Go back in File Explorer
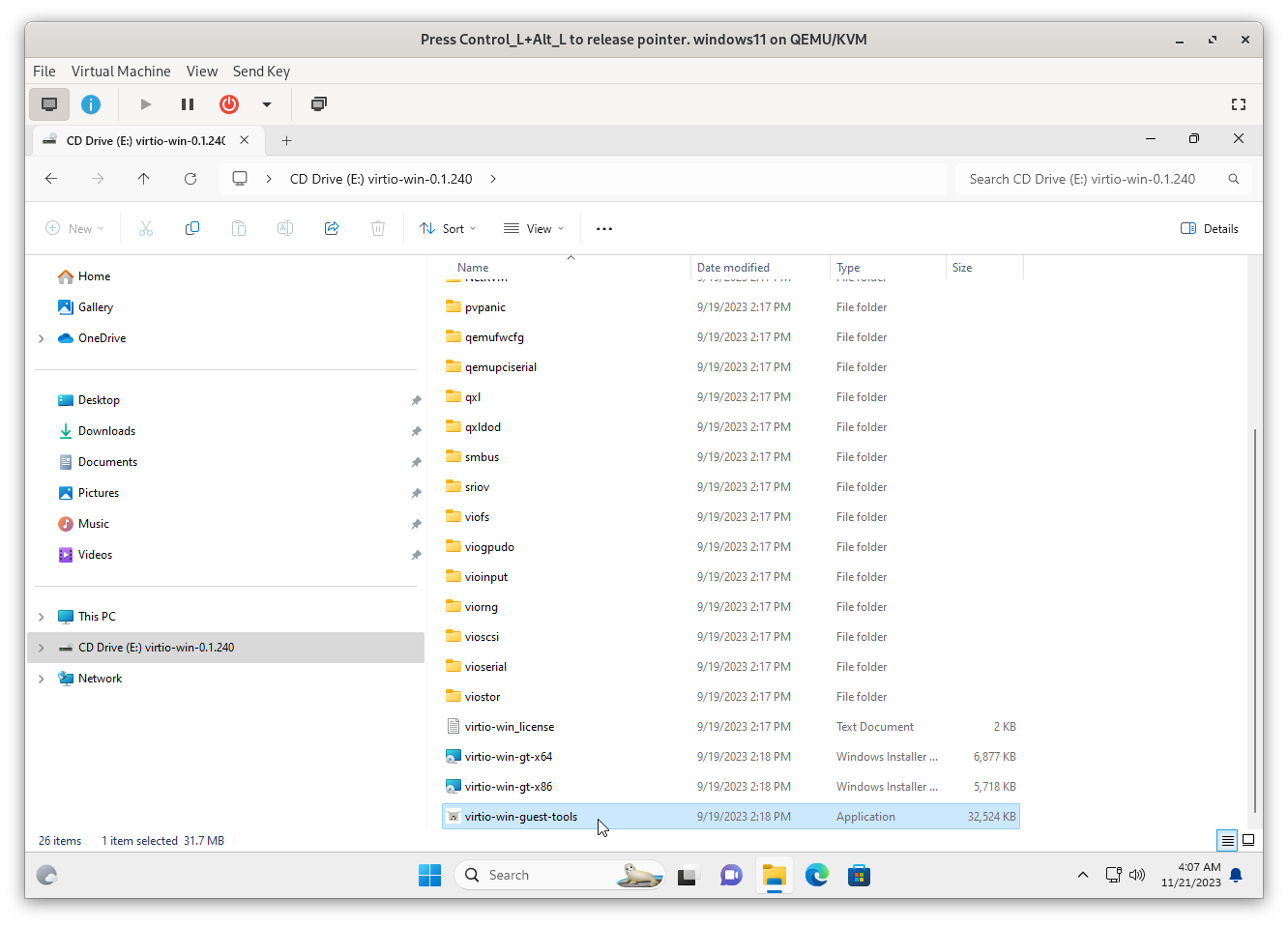Screen dimensions: 1288x926 pos(51,179)
